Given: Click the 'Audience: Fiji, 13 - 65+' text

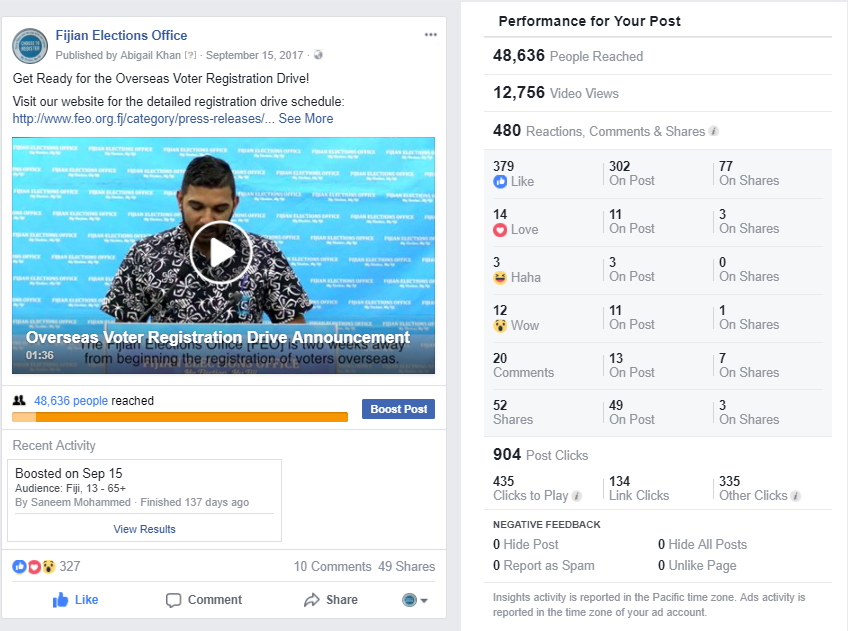Looking at the screenshot, I should tap(70, 488).
